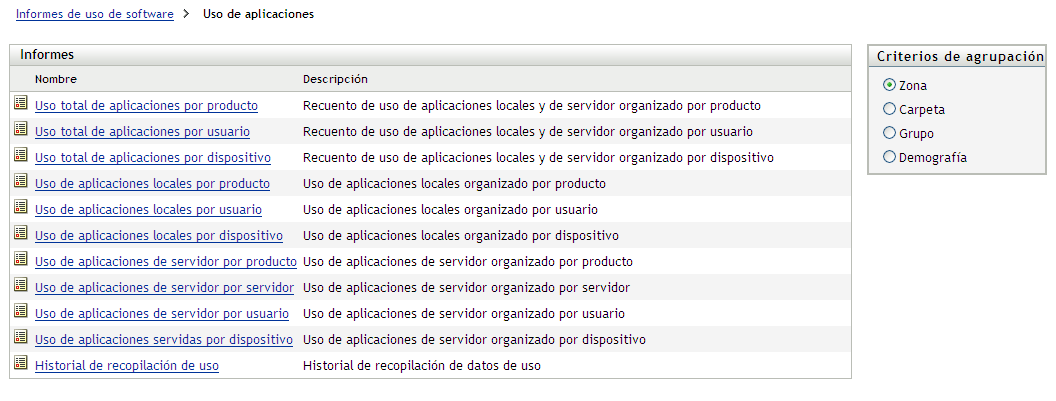
Task: Select the Zona grouping radio button
Action: coord(890,86)
